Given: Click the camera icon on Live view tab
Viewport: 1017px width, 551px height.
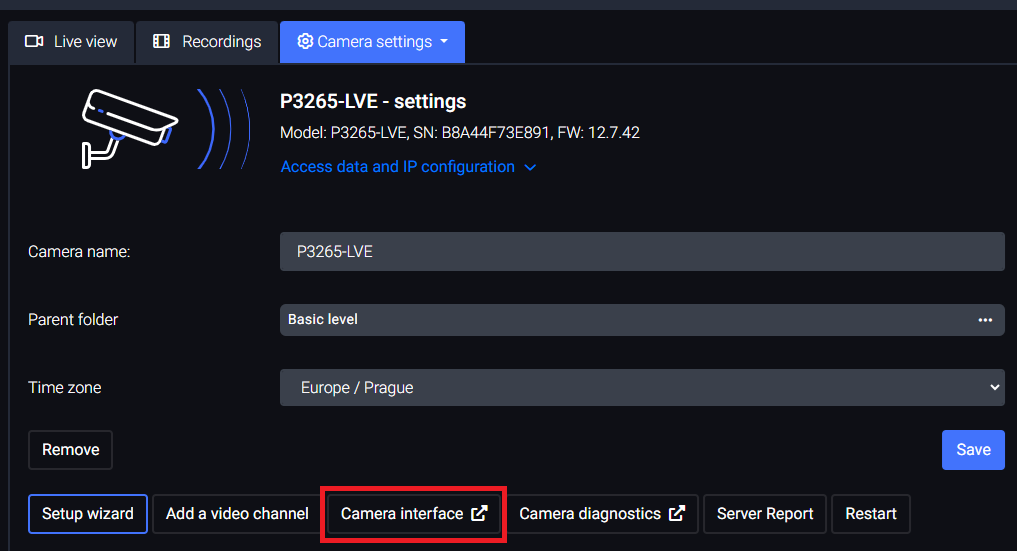Looking at the screenshot, I should coord(34,42).
